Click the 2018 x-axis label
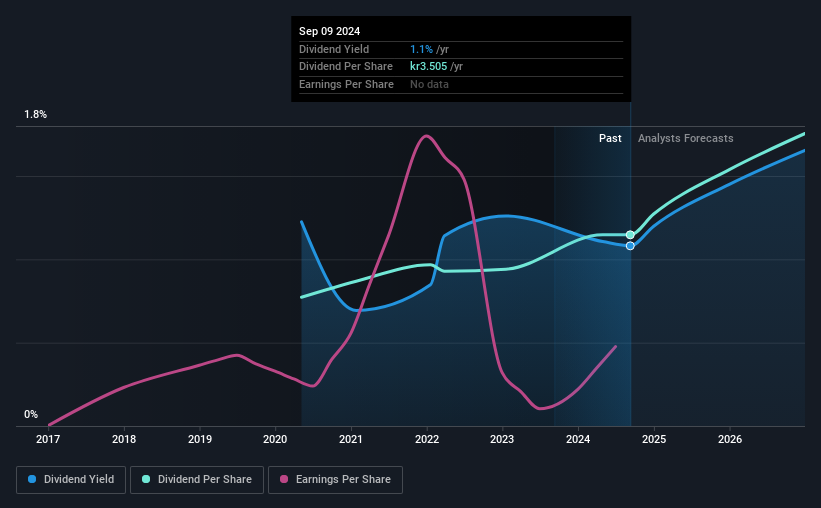The height and width of the screenshot is (508, 821). pyautogui.click(x=124, y=439)
